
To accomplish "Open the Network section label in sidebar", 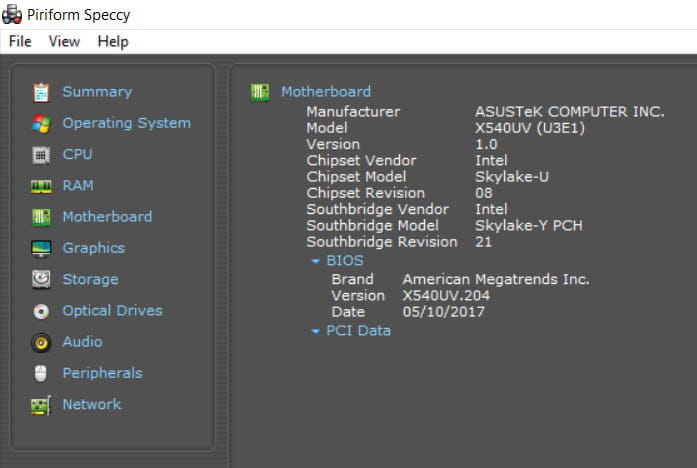I will click(92, 404).
